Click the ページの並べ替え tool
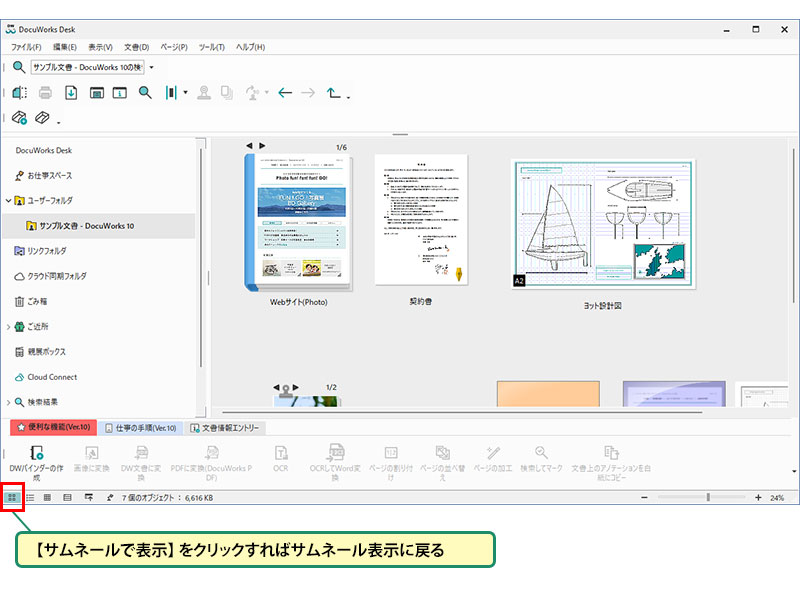This screenshot has height=600, width=800. (442, 463)
